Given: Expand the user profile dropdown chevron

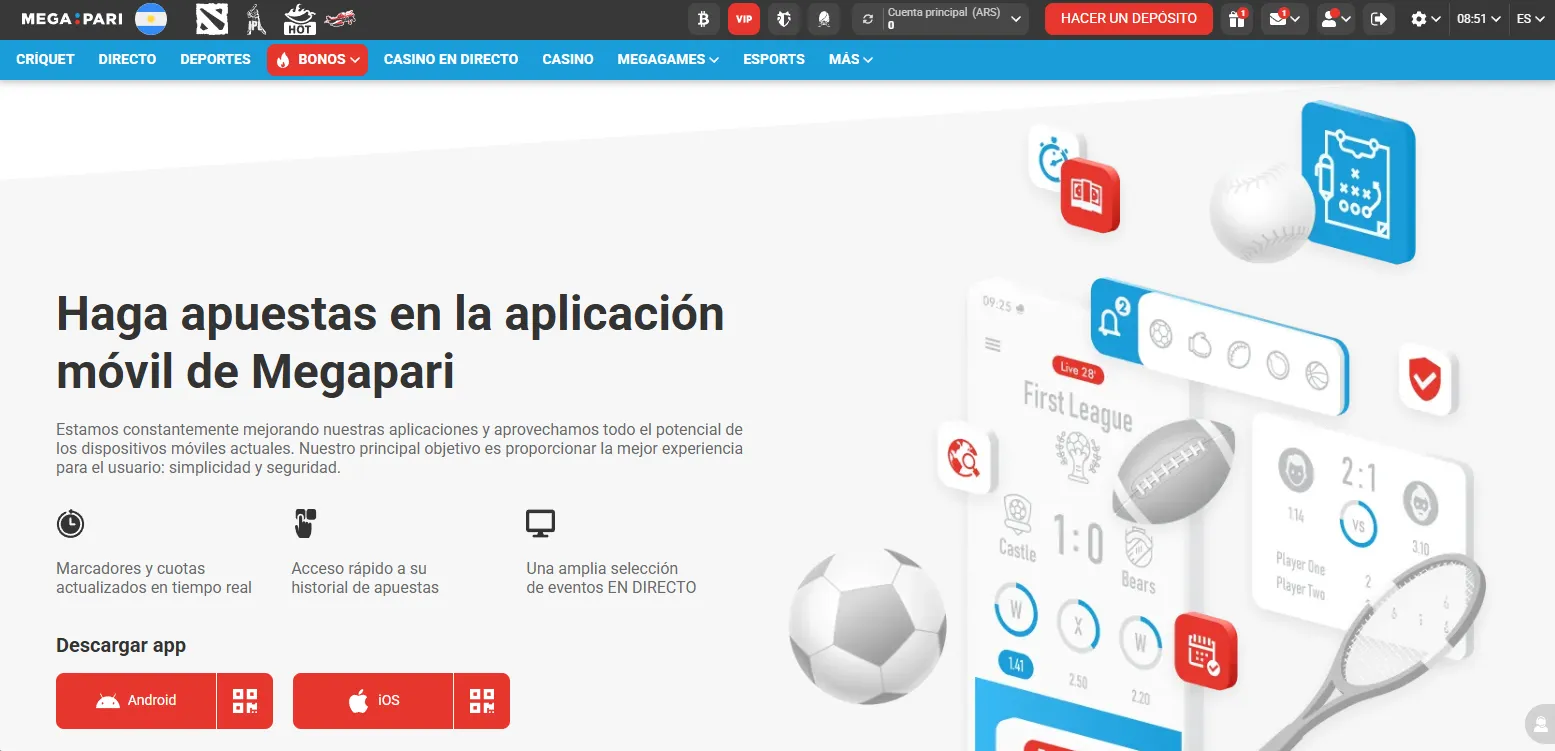Looking at the screenshot, I should (1348, 19).
